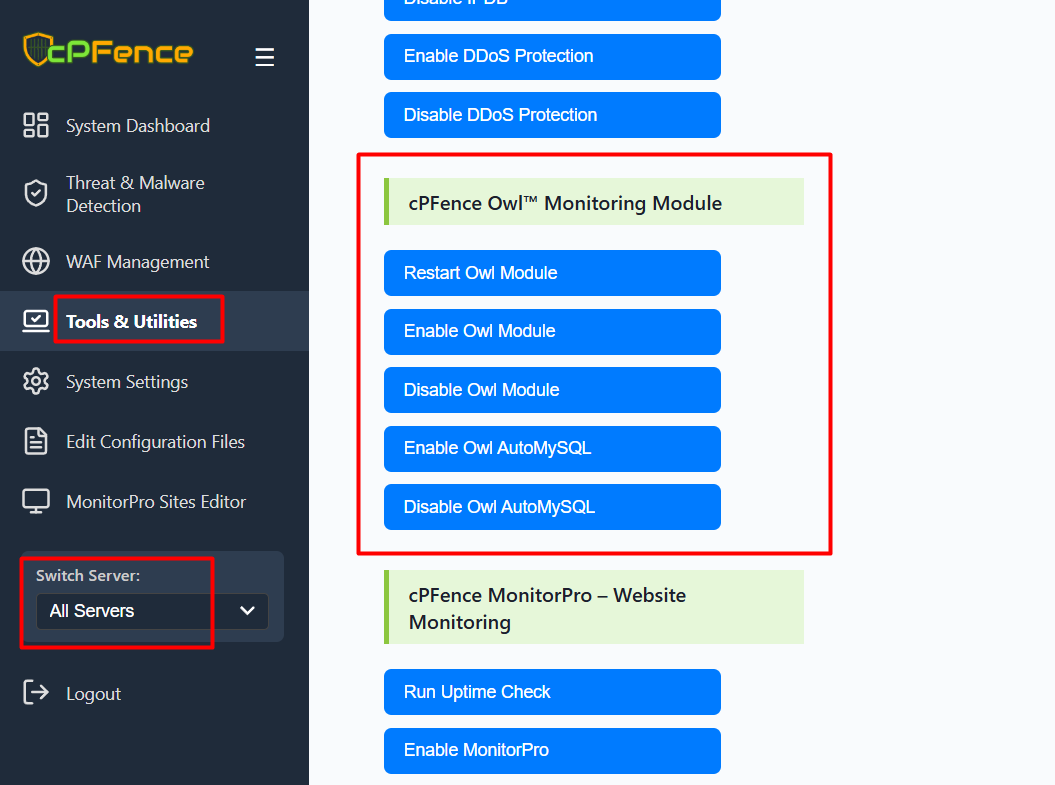Click the System Dashboard grid icon
The width and height of the screenshot is (1055, 785).
coord(36,125)
